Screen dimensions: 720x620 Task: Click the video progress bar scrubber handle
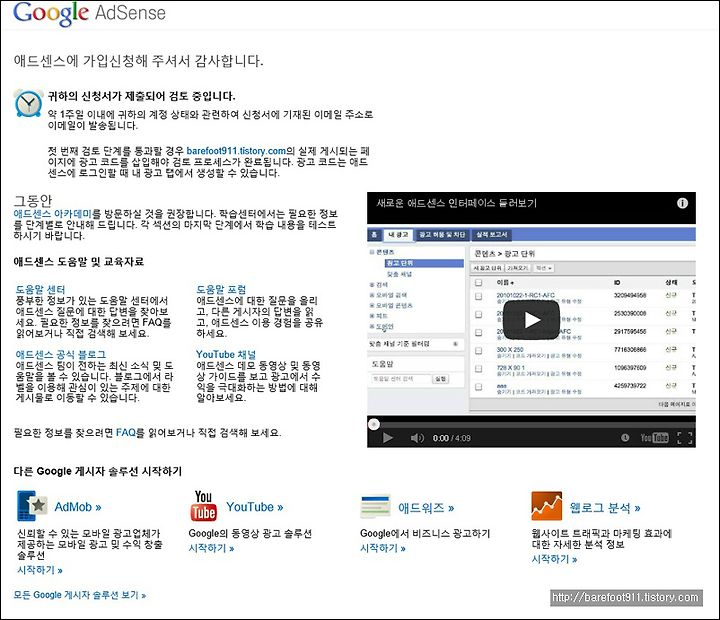(x=374, y=424)
